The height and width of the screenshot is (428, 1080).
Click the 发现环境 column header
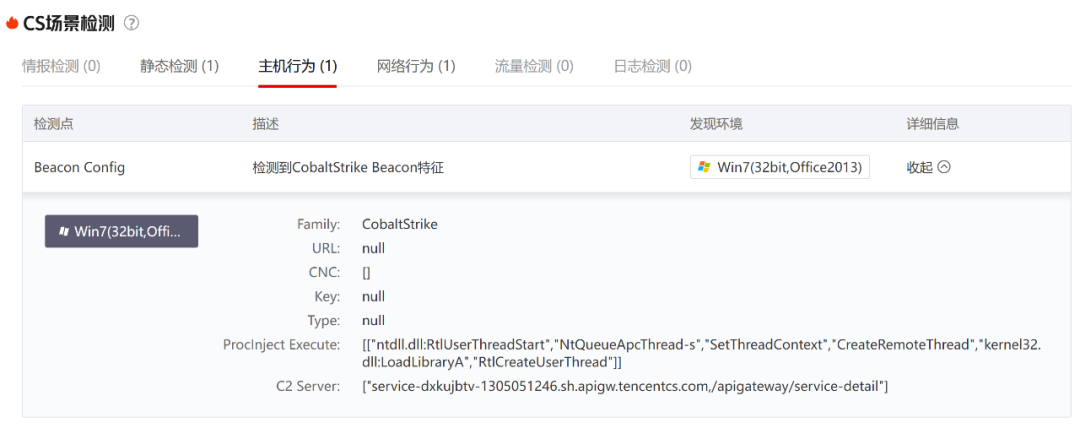(x=716, y=124)
